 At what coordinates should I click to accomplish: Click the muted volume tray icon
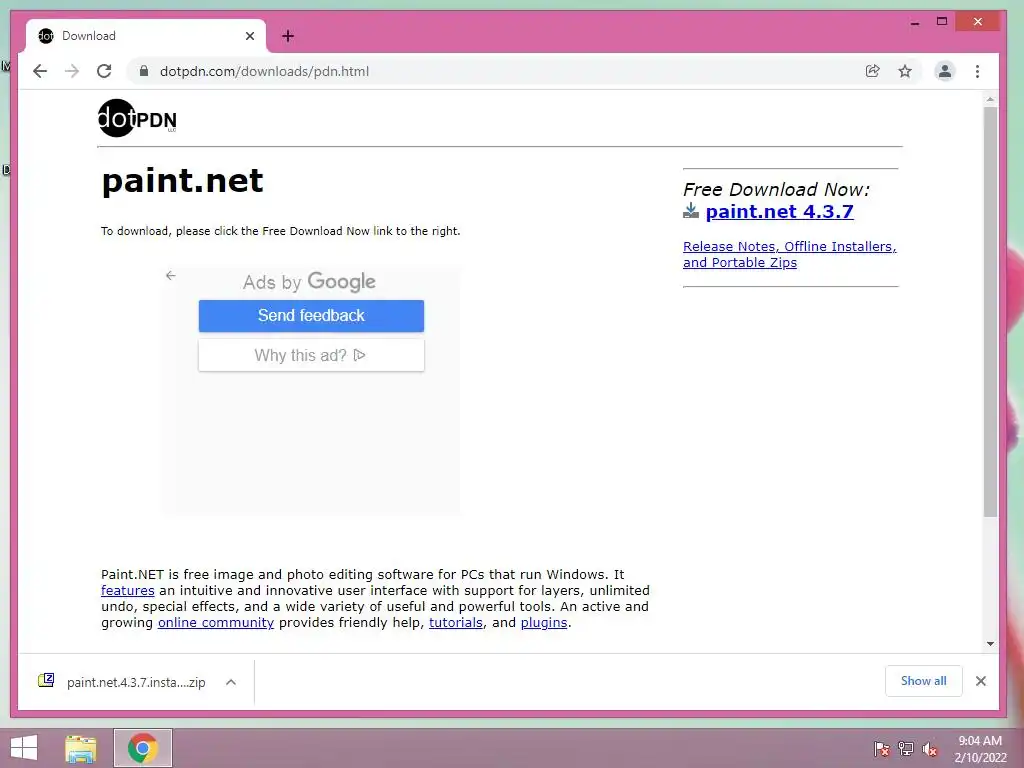pos(930,749)
